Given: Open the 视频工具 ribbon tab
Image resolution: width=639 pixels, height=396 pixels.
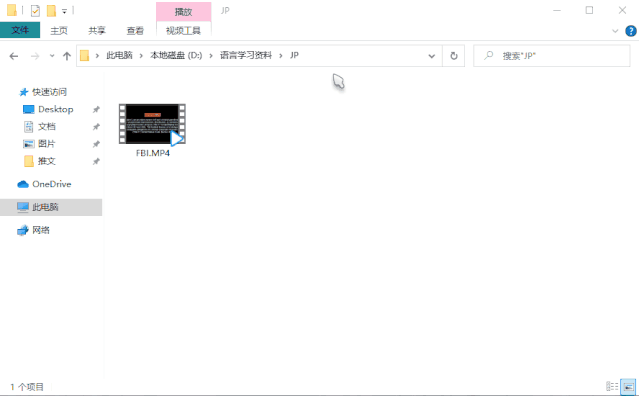Looking at the screenshot, I should pos(183,31).
